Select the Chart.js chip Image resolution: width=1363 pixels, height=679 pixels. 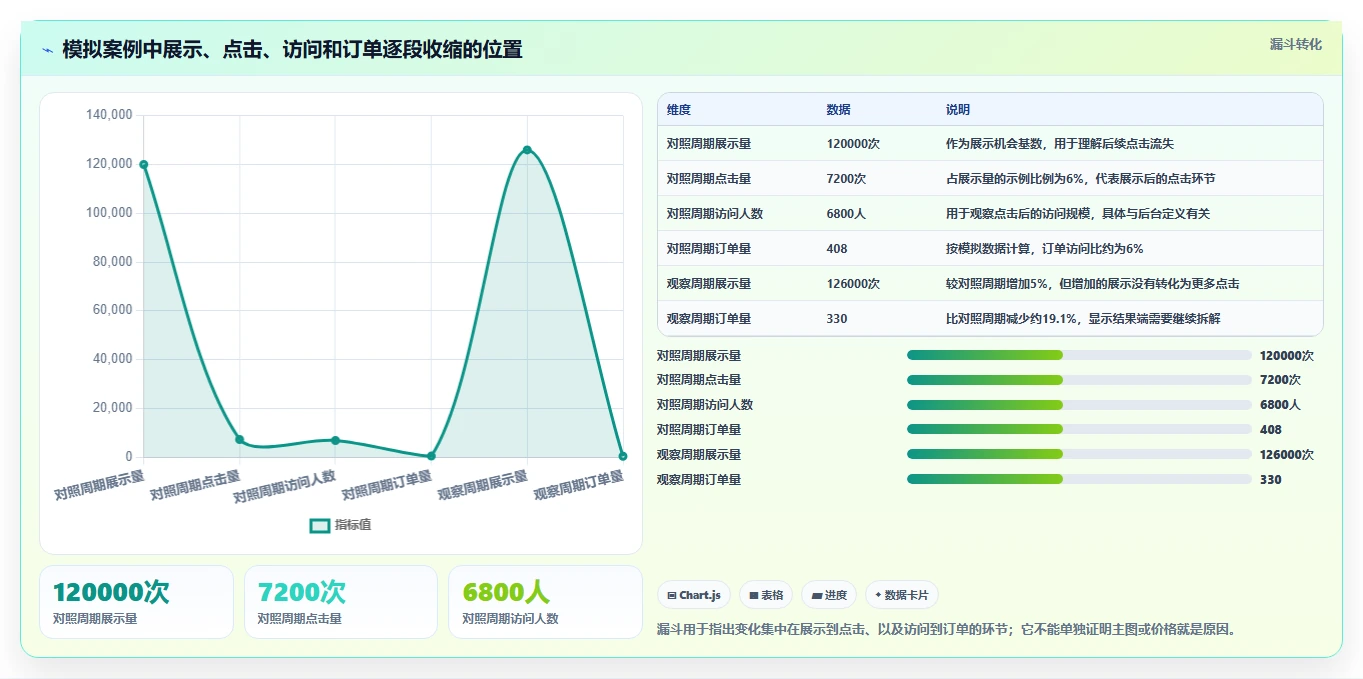point(694,595)
